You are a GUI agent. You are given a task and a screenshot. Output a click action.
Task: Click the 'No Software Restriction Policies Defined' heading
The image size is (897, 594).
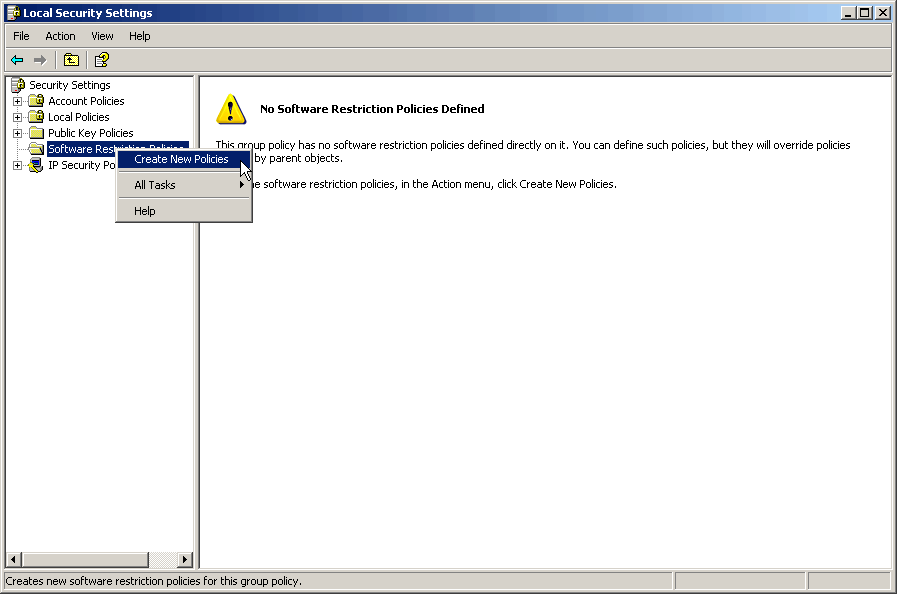[x=372, y=109]
